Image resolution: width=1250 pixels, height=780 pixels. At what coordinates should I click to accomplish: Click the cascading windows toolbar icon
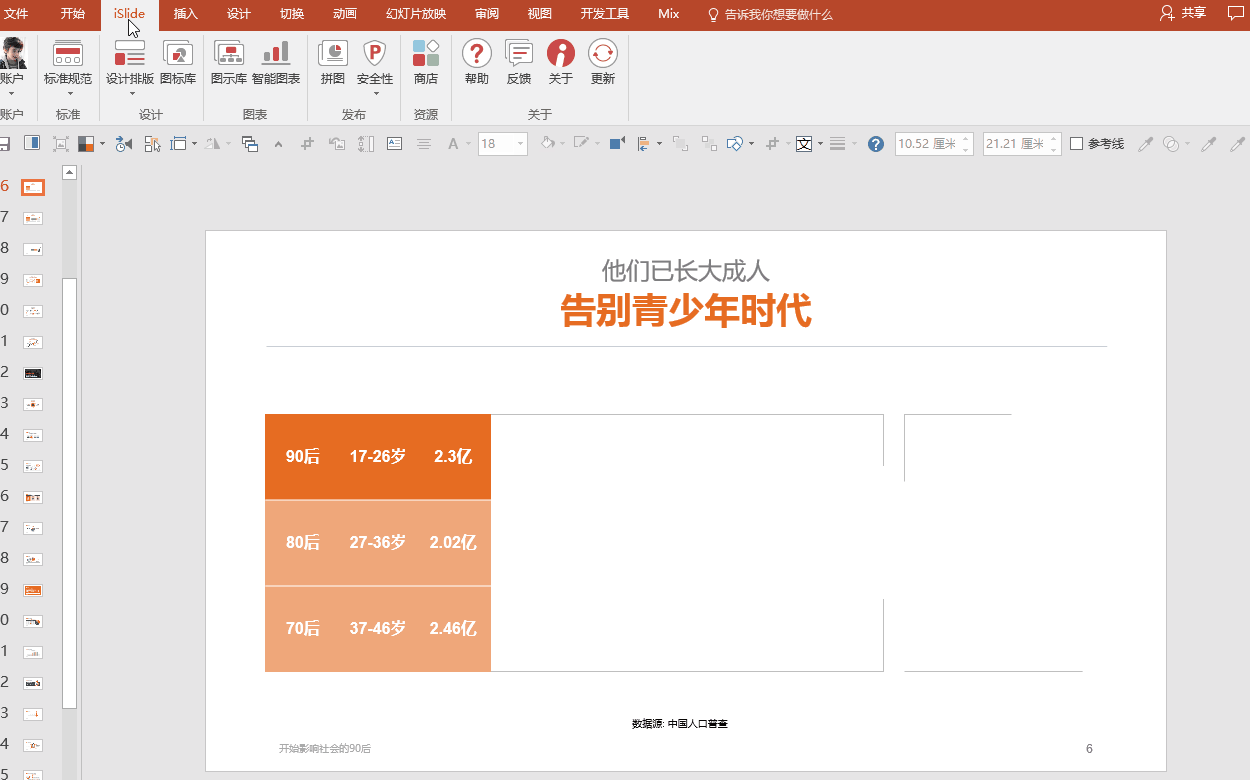250,144
